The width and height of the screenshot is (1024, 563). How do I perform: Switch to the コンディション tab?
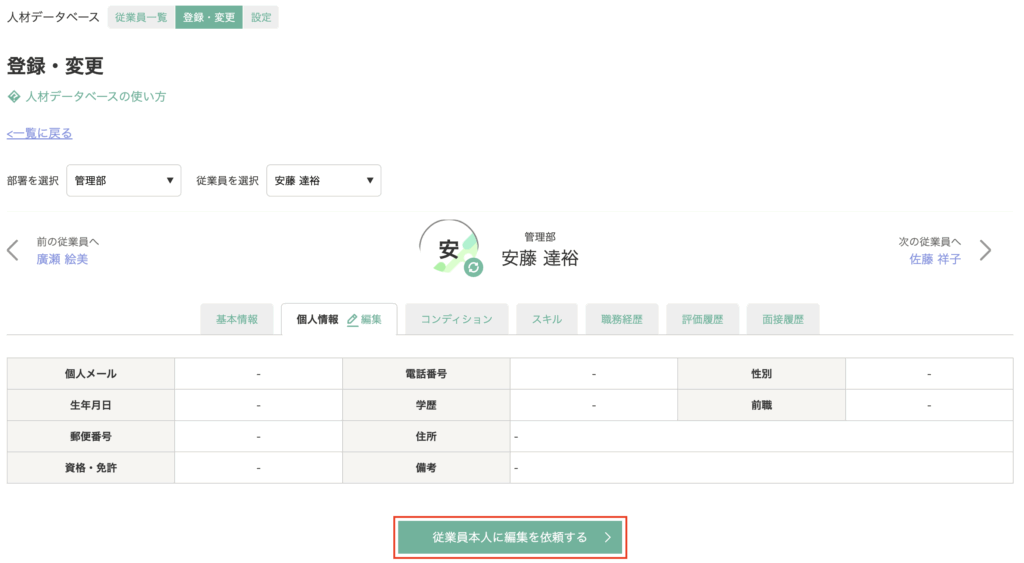pos(456,319)
